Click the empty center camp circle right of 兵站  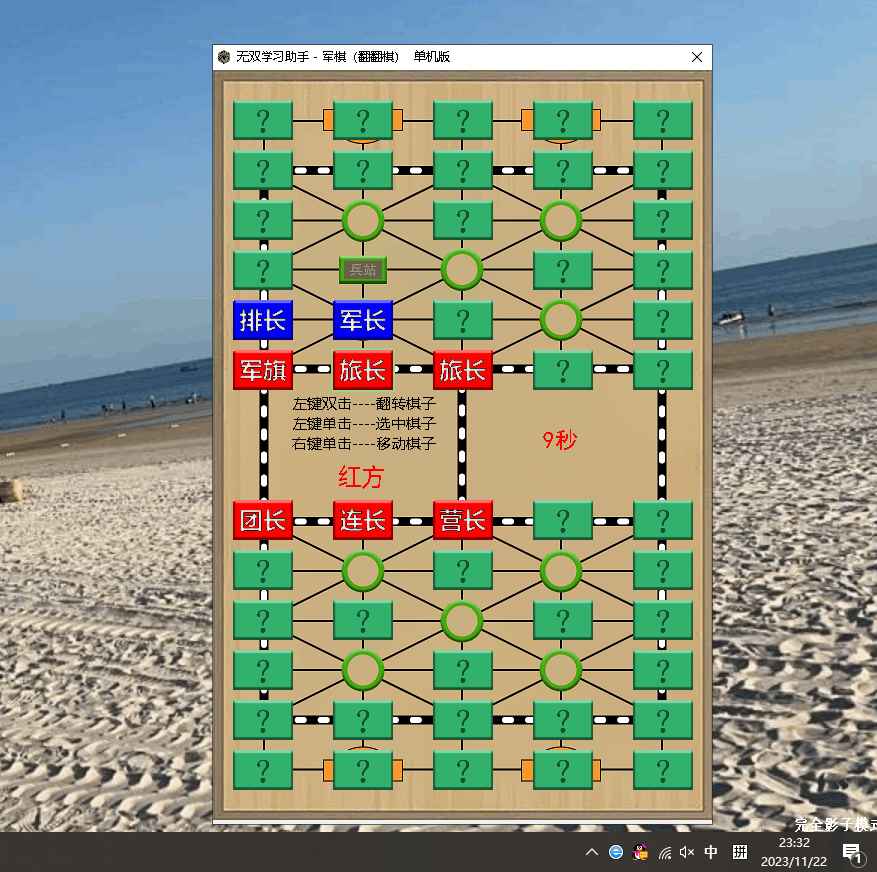click(462, 269)
